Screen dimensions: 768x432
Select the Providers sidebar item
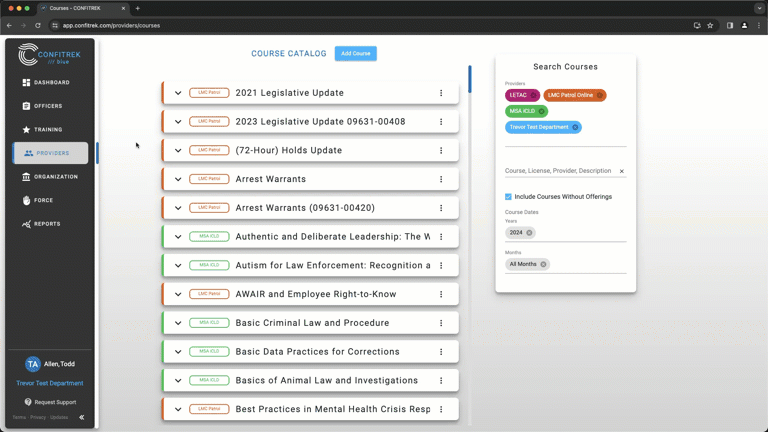tap(50, 153)
